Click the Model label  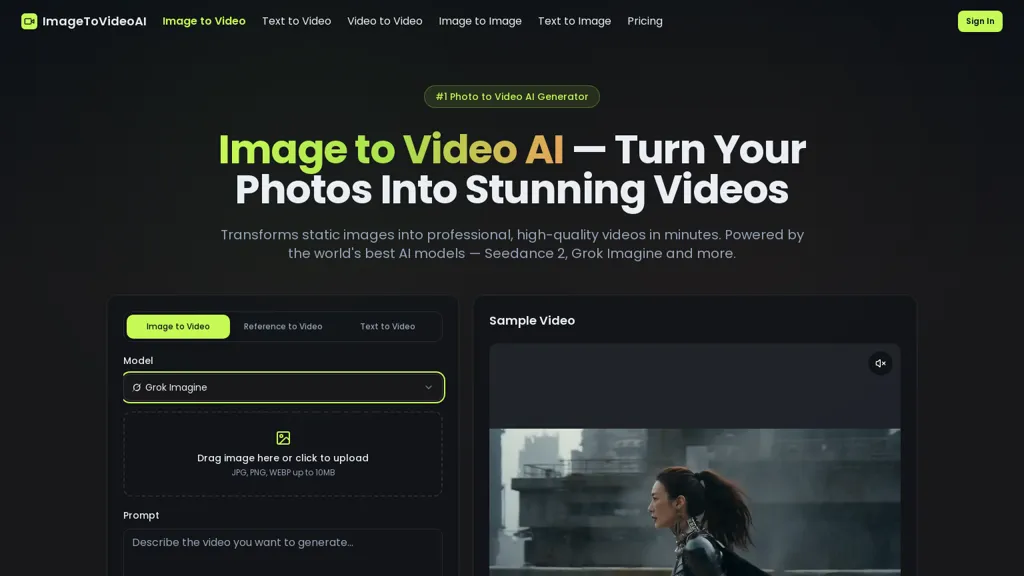(138, 360)
